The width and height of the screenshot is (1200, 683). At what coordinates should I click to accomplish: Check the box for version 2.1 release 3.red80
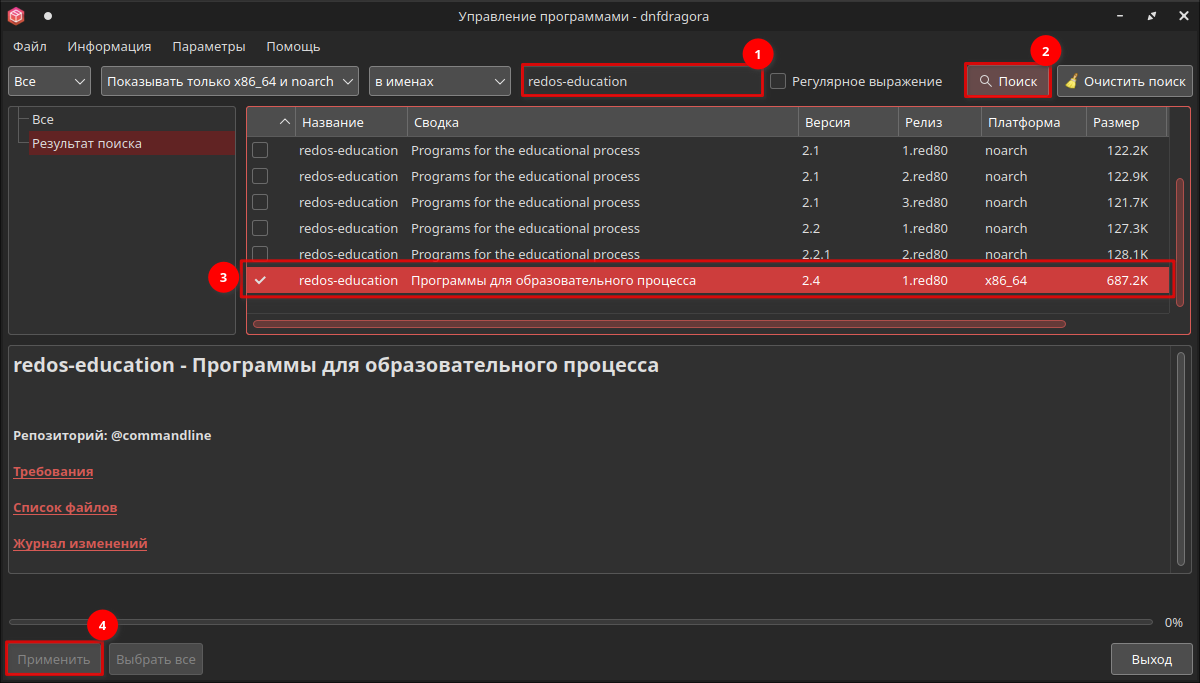click(x=260, y=202)
